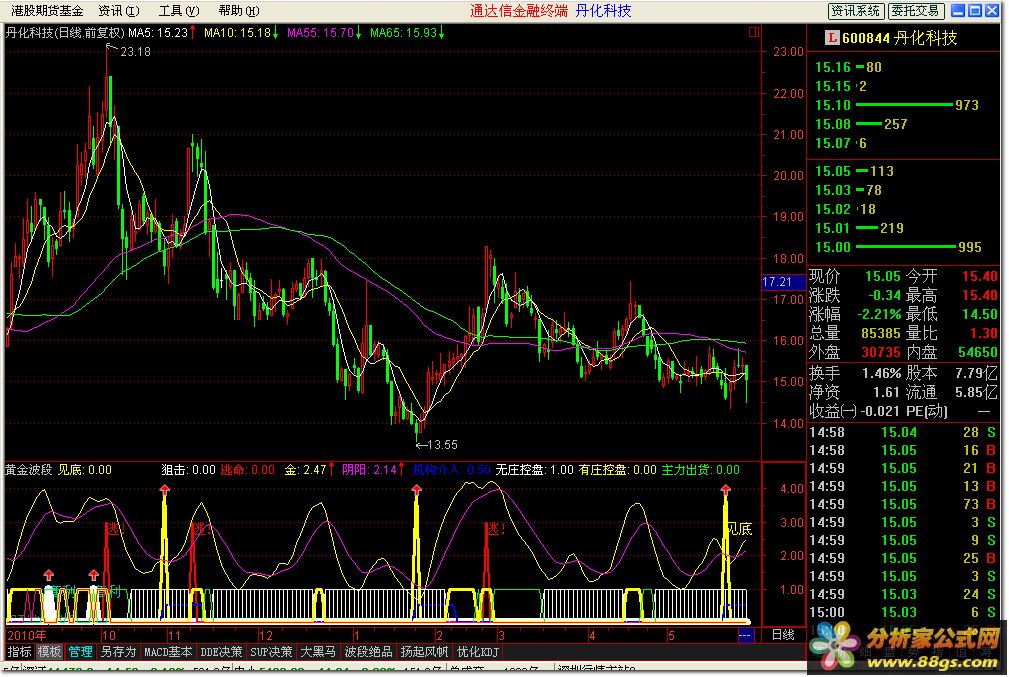Switch to DDE决策 template
This screenshot has height=677, width=1009.
pyautogui.click(x=221, y=652)
